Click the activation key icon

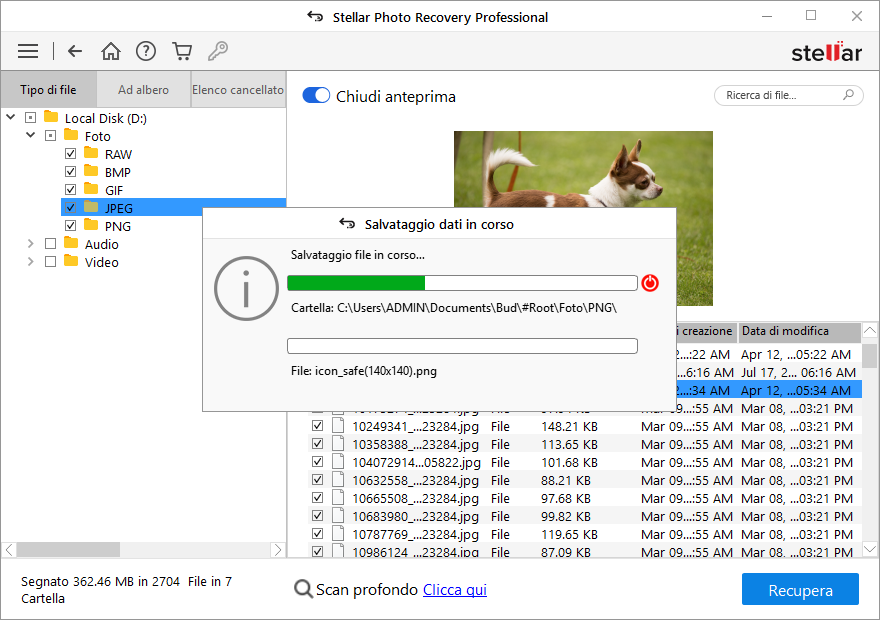[x=217, y=51]
